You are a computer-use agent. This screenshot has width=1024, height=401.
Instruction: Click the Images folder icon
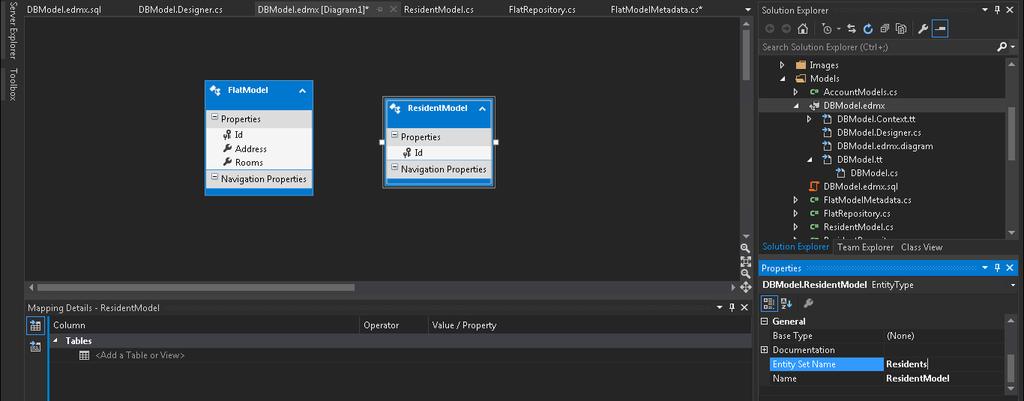801,65
